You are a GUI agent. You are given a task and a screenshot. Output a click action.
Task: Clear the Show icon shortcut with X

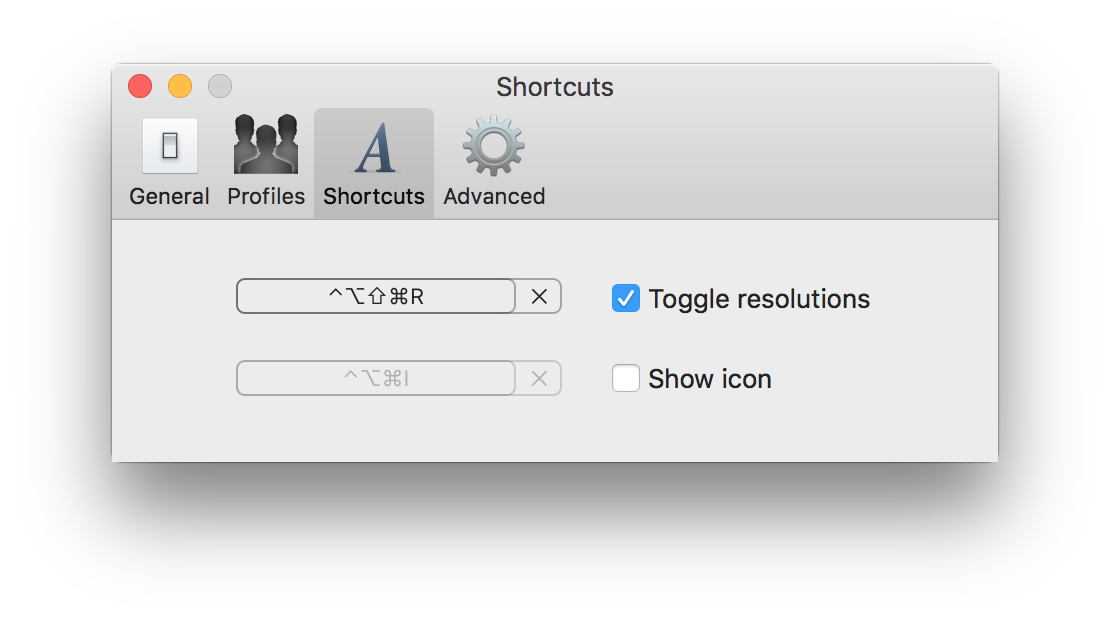click(x=539, y=379)
